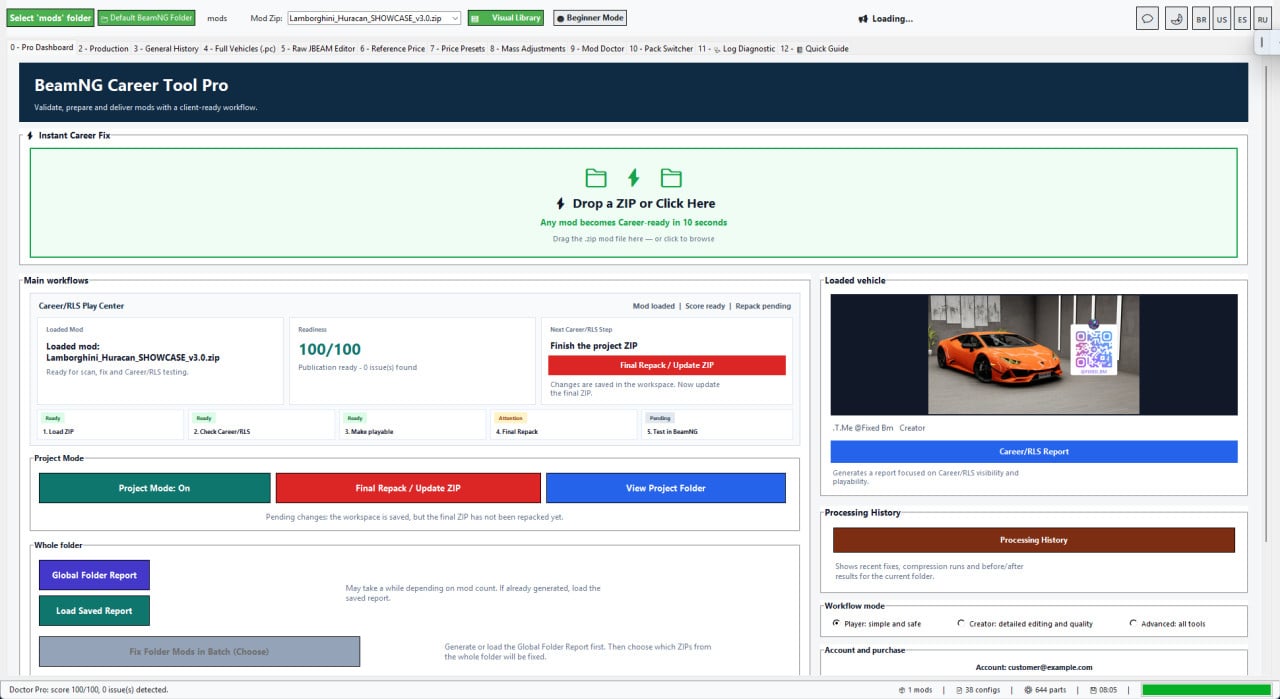
Task: Click the green lightning bolt in drop zone
Action: click(633, 178)
